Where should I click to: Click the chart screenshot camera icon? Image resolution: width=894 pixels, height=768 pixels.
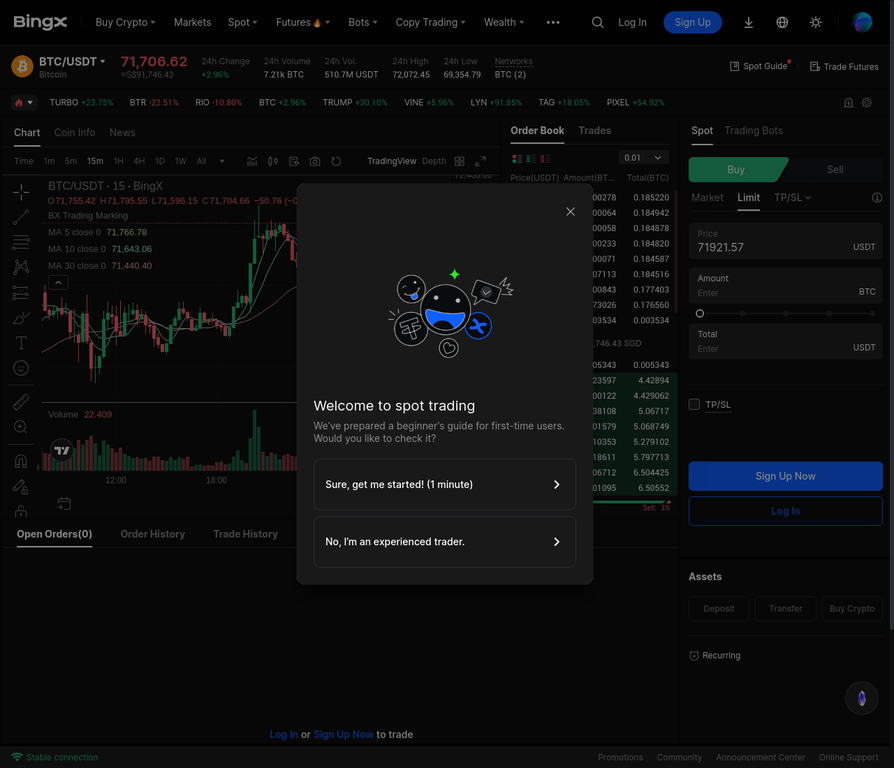315,161
